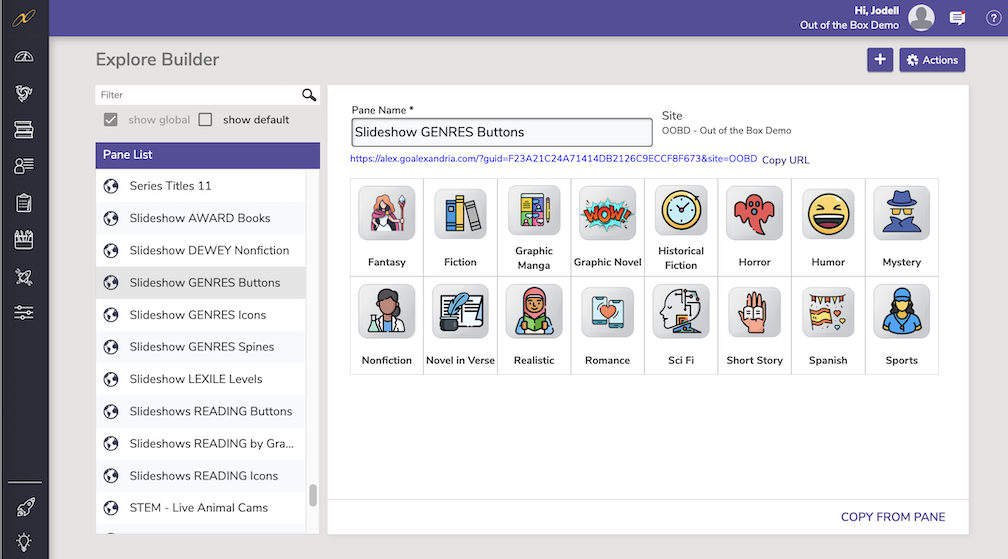Viewport: 1008px width, 559px height.
Task: Click the help question mark icon
Action: click(x=993, y=18)
